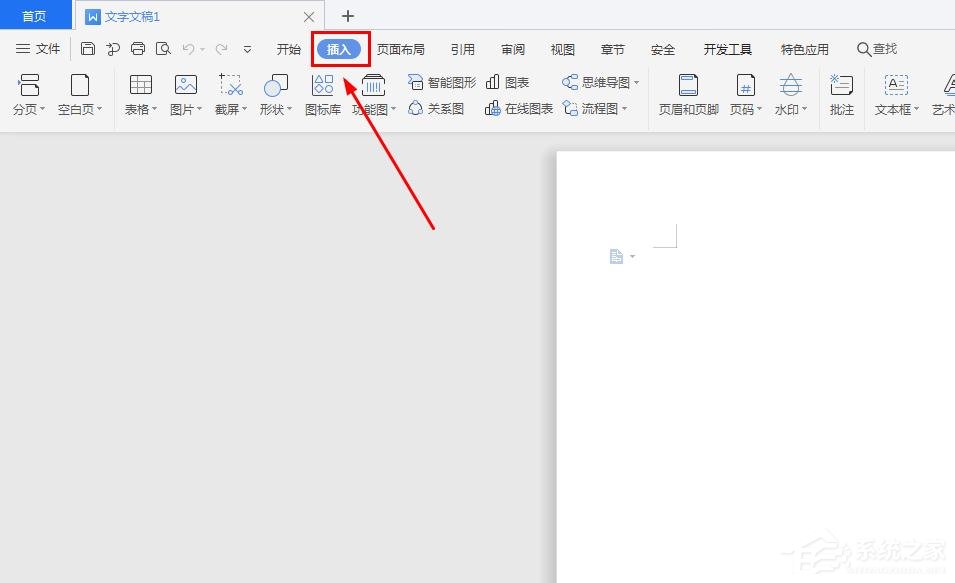This screenshot has height=583, width=955.
Task: Insert a chart via the 图表 icon
Action: pyautogui.click(x=508, y=81)
